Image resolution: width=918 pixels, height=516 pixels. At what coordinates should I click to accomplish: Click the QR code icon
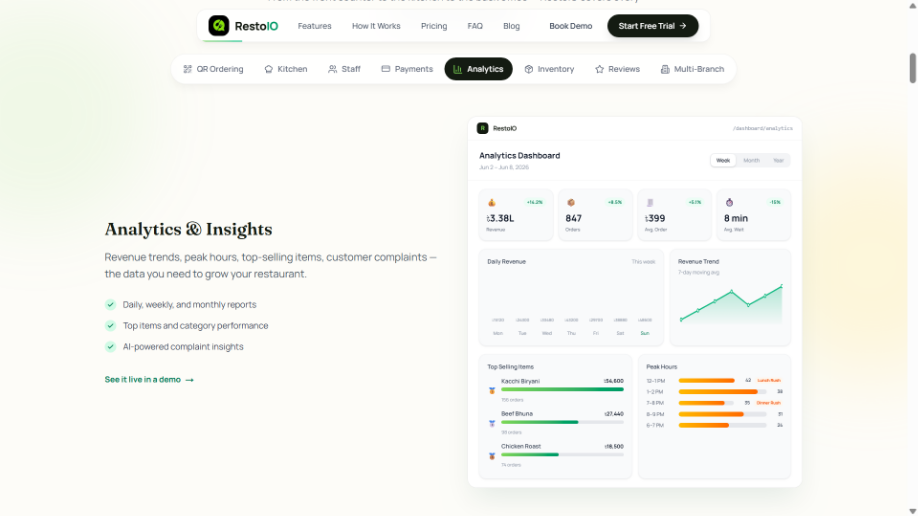click(187, 69)
